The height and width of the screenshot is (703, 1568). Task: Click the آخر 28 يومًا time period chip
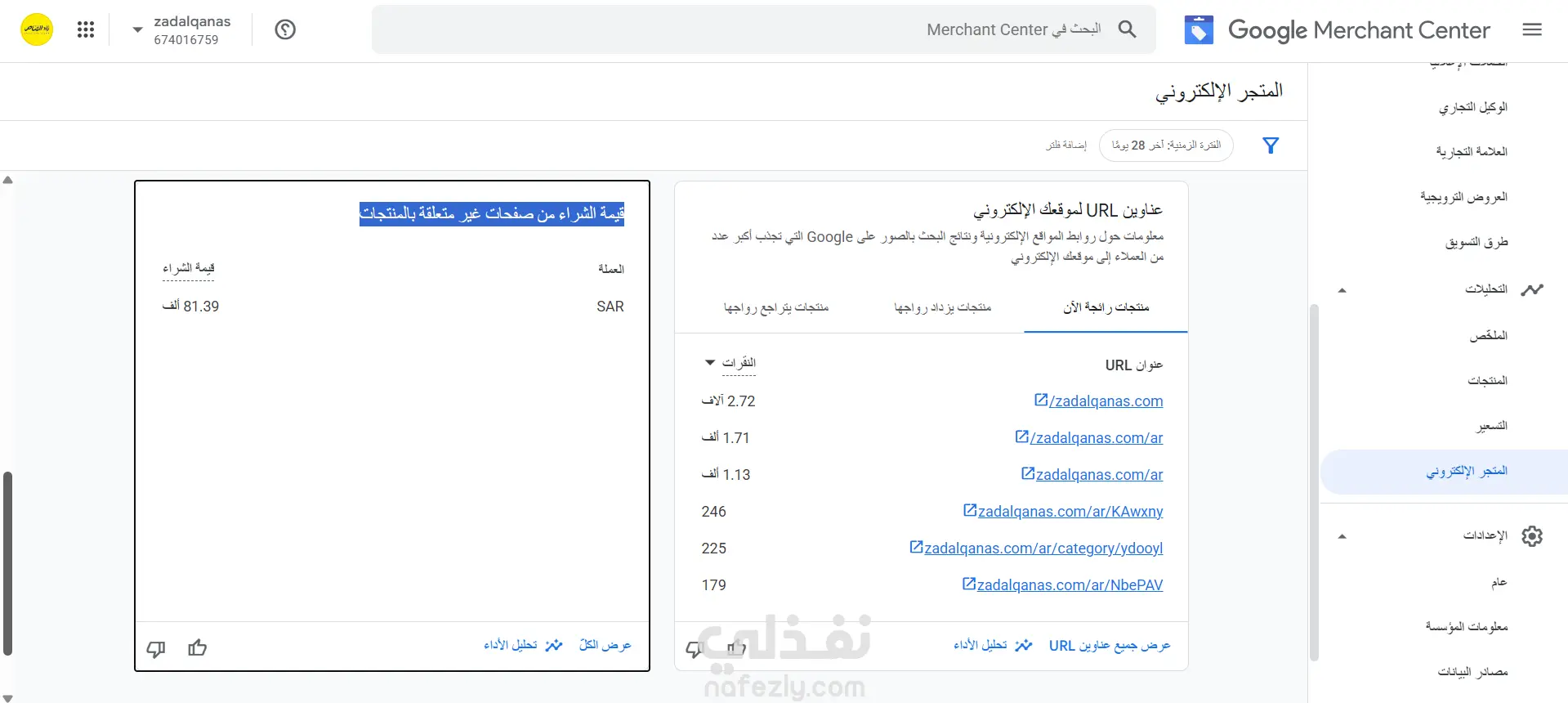click(x=1166, y=146)
